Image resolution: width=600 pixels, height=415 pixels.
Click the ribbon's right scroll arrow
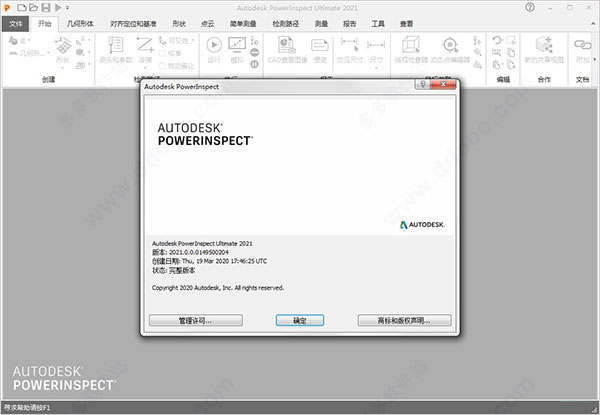tap(595, 59)
